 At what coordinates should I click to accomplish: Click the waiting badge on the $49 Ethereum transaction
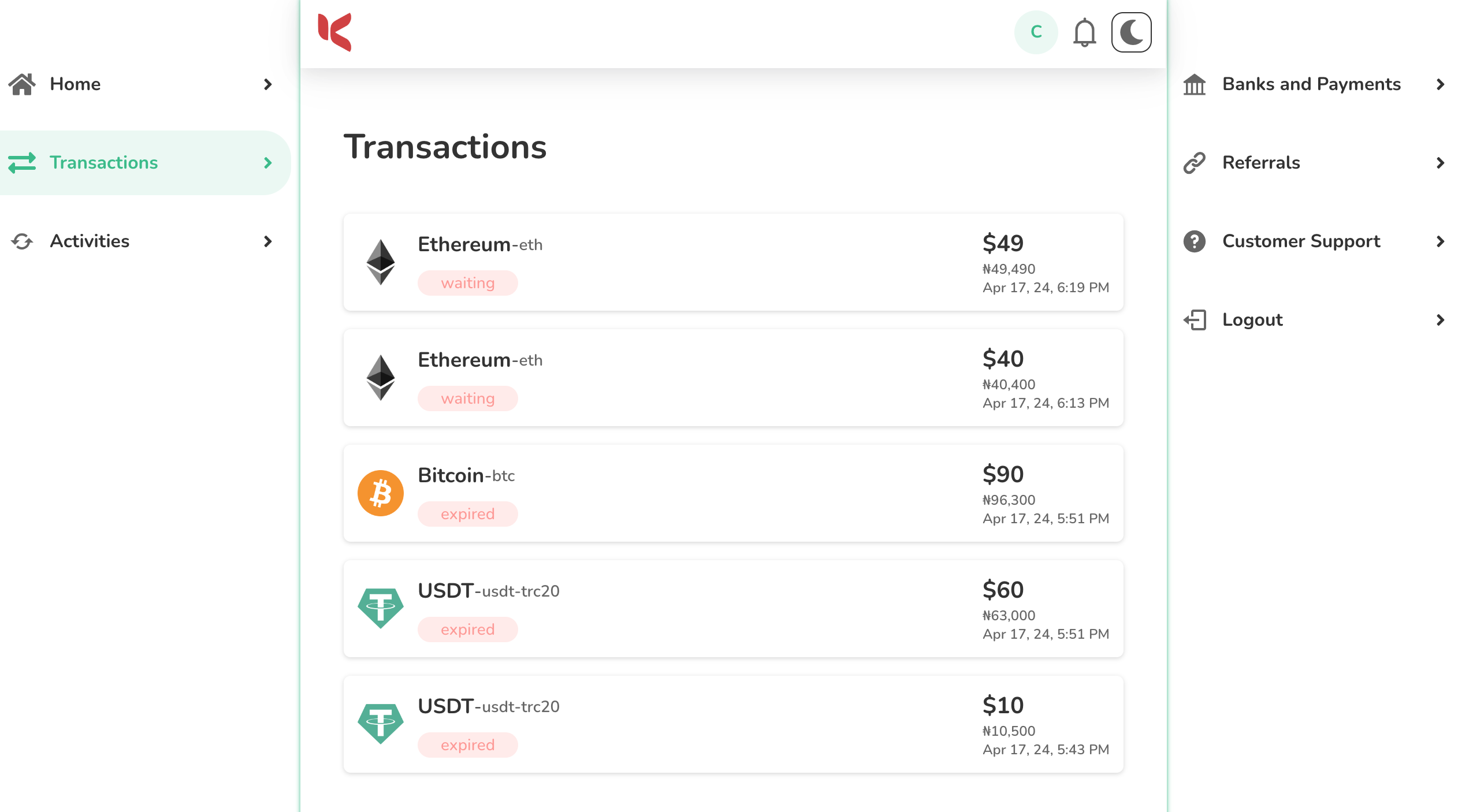pyautogui.click(x=468, y=282)
